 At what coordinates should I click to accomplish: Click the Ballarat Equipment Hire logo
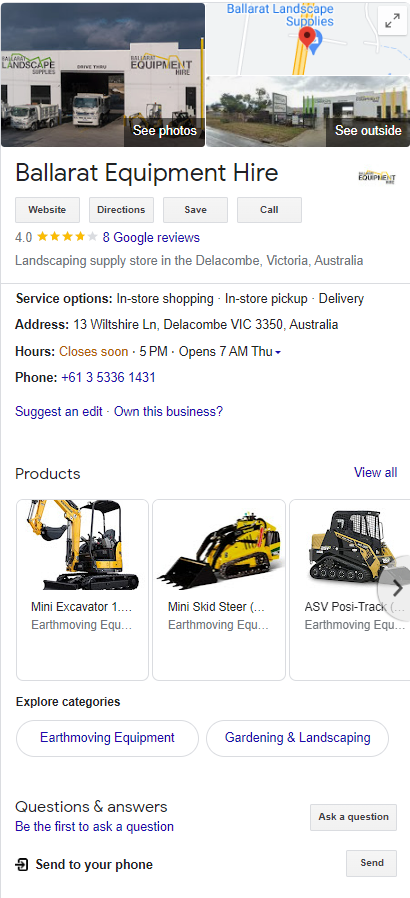[x=376, y=176]
